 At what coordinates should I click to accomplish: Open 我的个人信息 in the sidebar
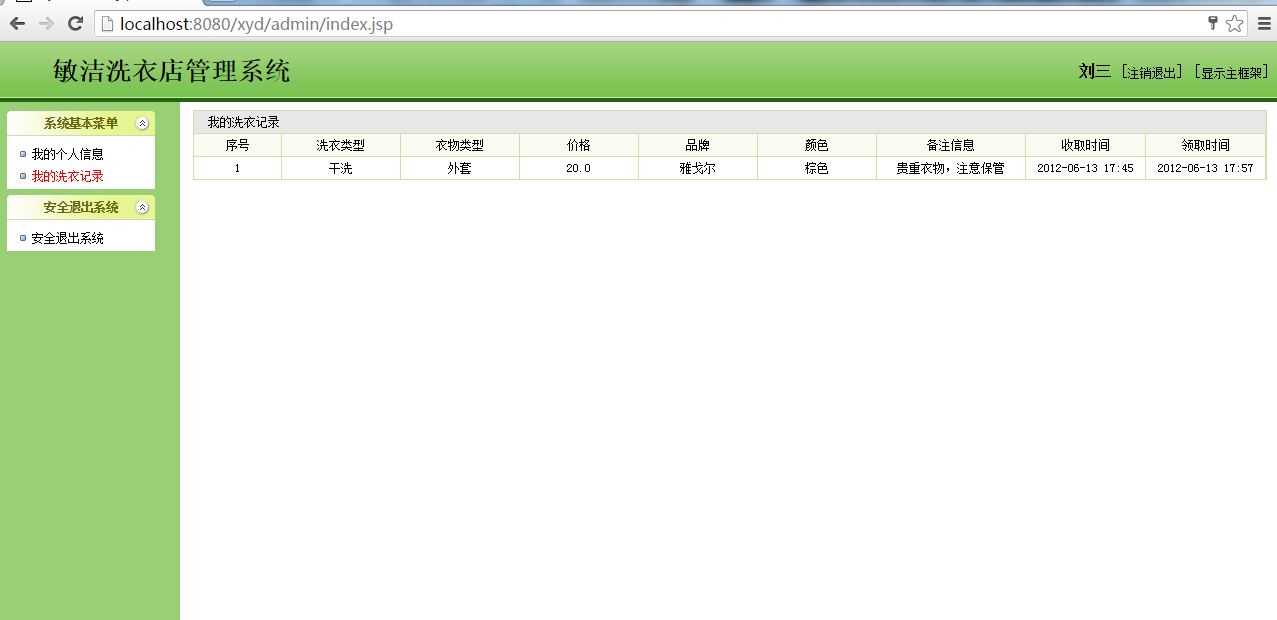67,155
